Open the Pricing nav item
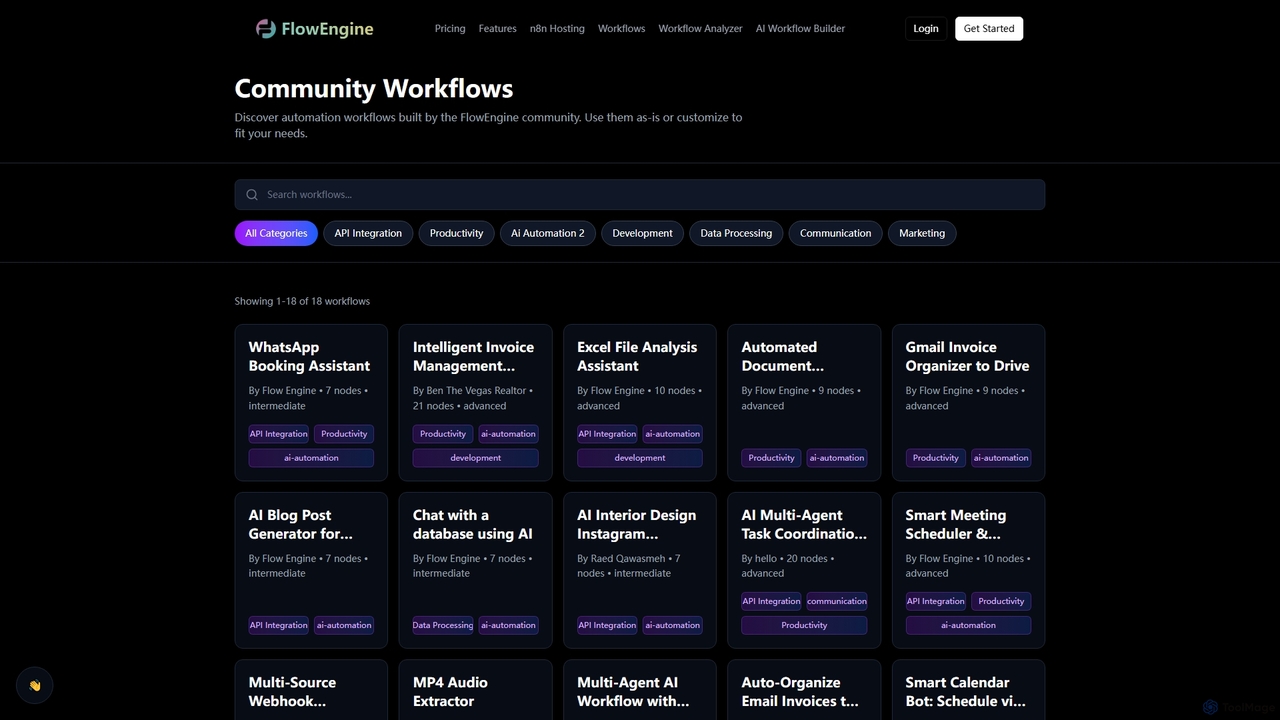This screenshot has height=720, width=1280. (x=450, y=28)
